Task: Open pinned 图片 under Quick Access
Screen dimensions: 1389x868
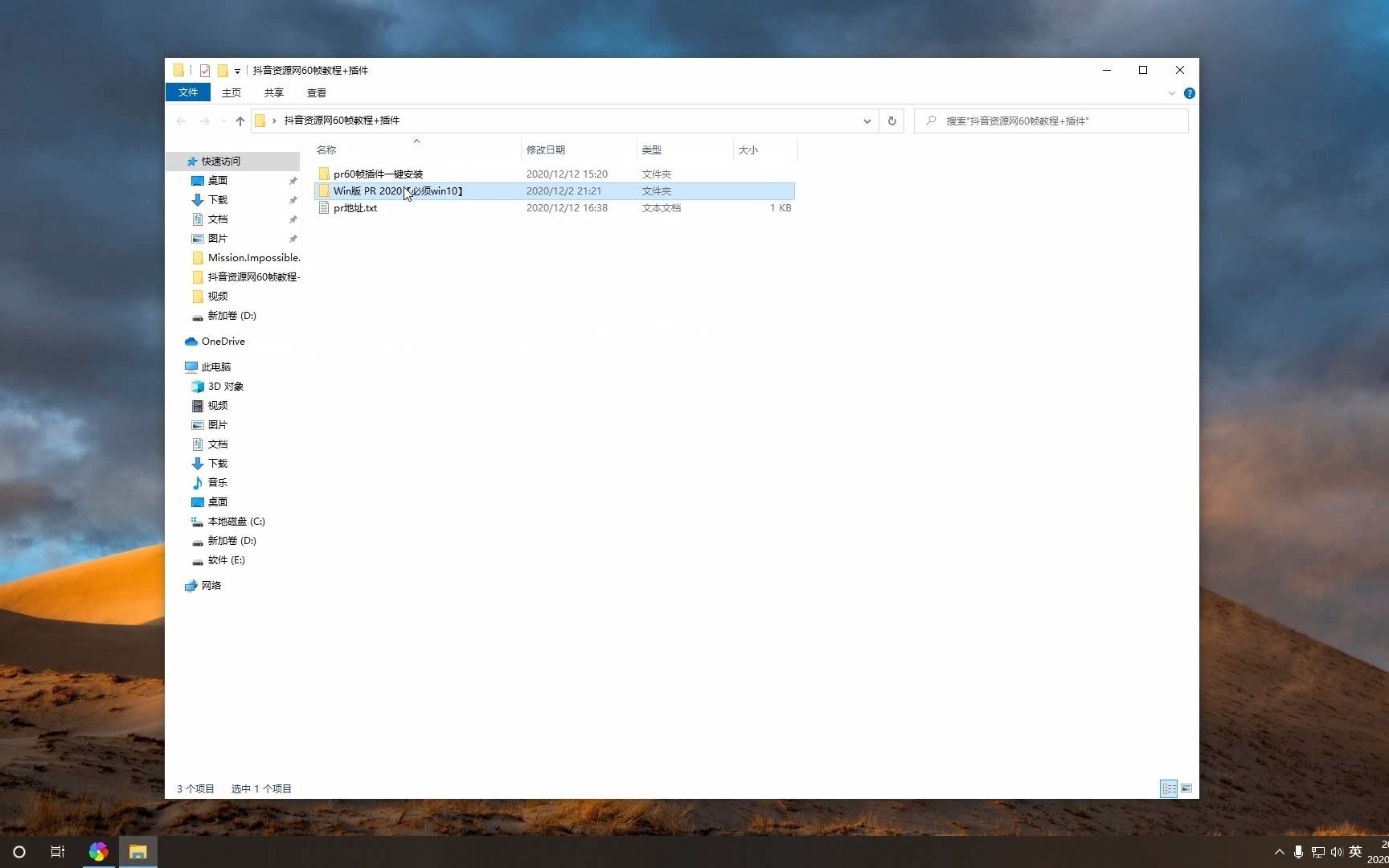Action: coord(217,239)
